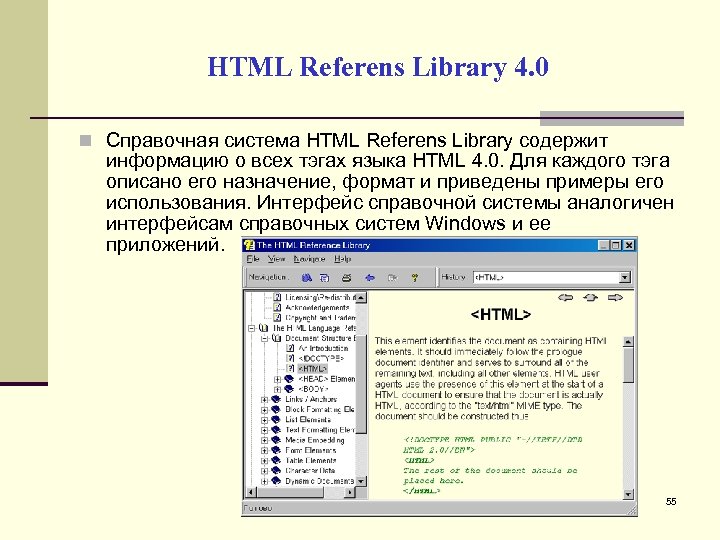Expand the Block Formatting Elements node
Screen dimensions: 720x540
pyautogui.click(x=264, y=410)
